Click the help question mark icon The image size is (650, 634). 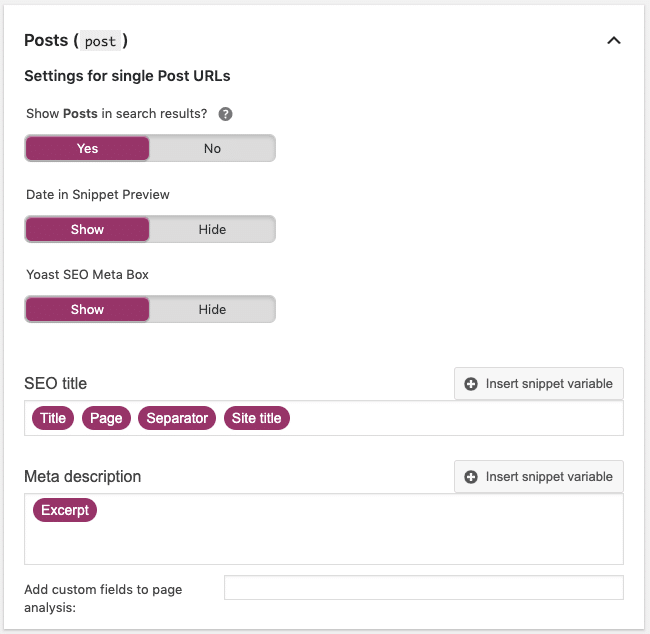pyautogui.click(x=225, y=114)
